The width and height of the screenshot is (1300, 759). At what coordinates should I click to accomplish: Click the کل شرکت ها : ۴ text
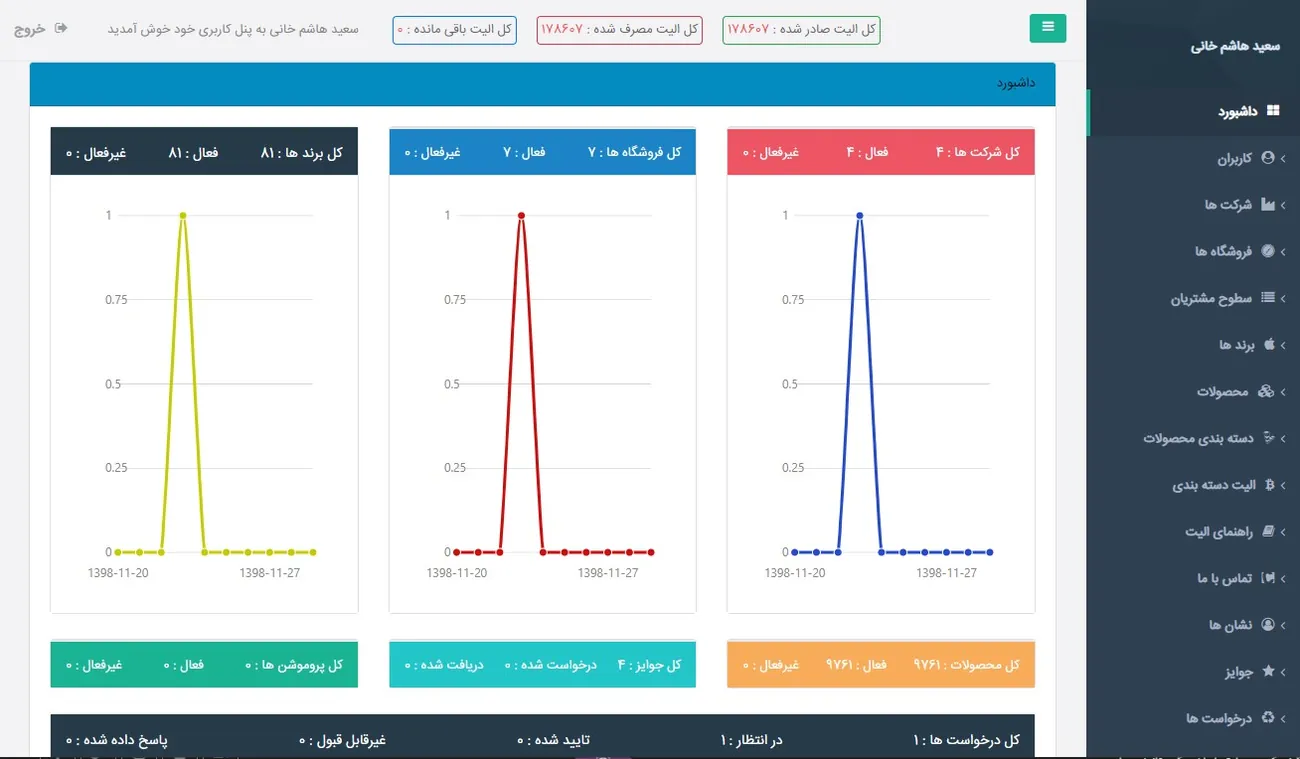click(x=977, y=152)
